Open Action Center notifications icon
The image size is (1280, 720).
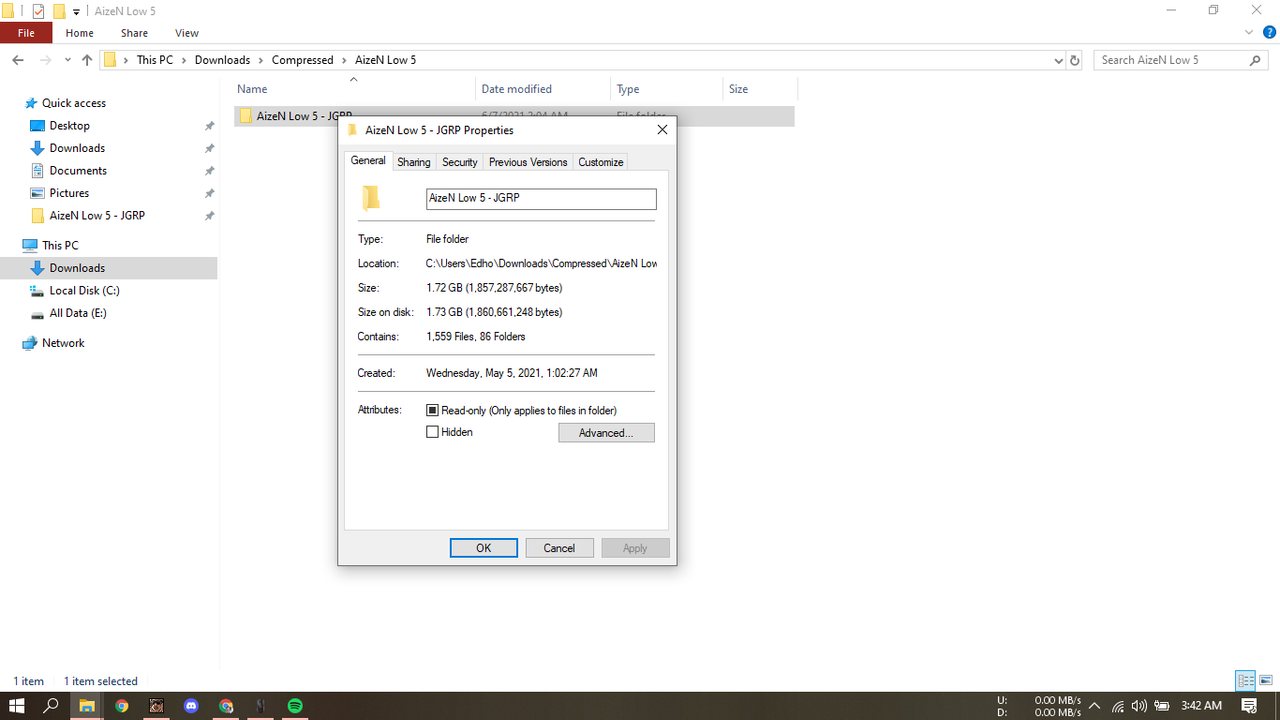point(1249,706)
